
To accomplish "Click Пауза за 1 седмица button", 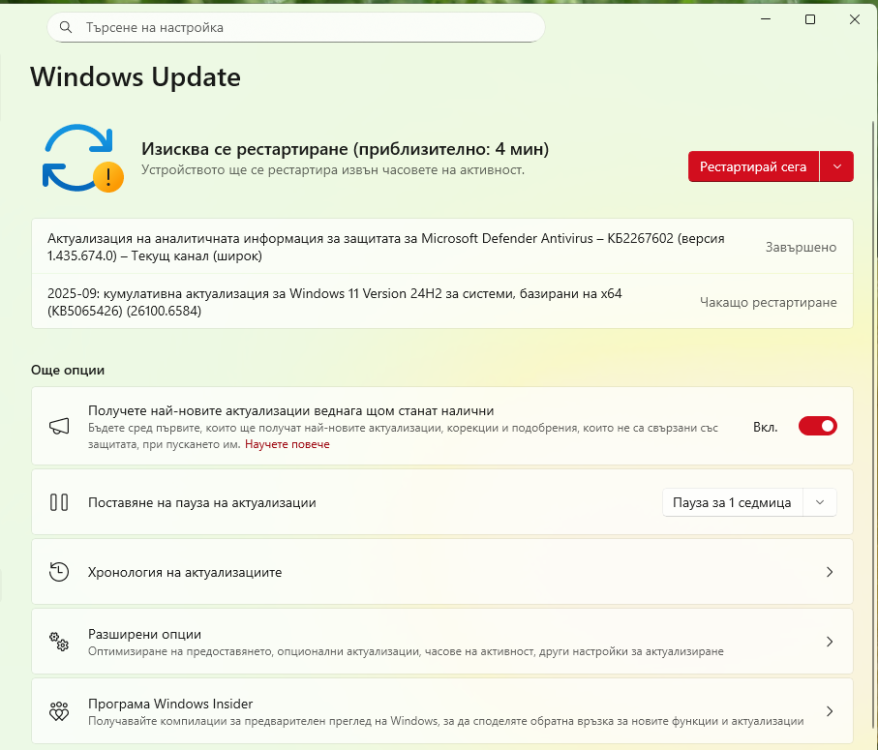I will pyautogui.click(x=732, y=502).
